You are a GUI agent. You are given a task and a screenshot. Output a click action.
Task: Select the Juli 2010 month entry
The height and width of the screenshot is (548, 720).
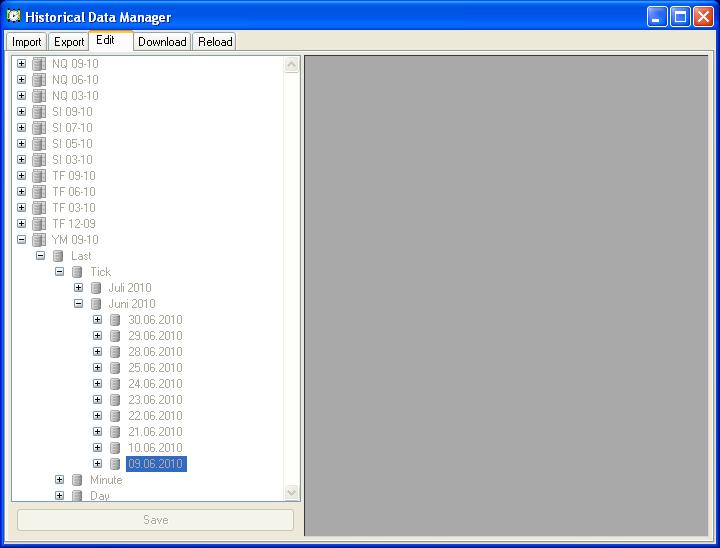(130, 288)
